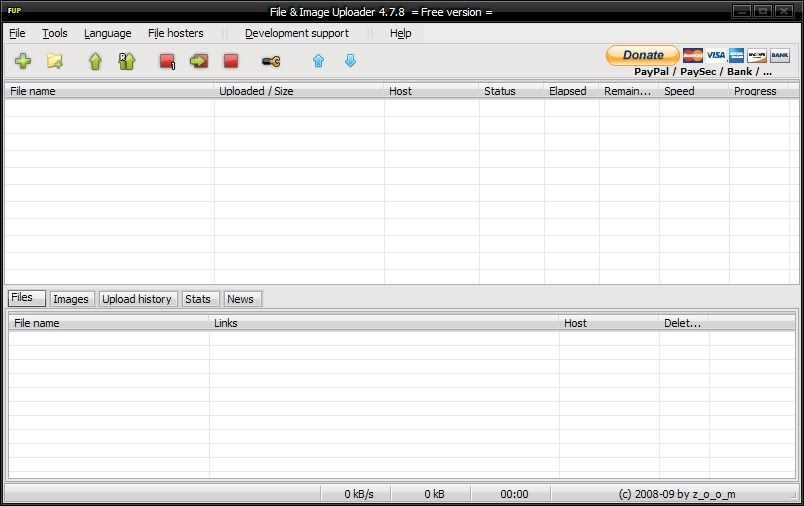Click the 0 kB status bar field

point(431,494)
